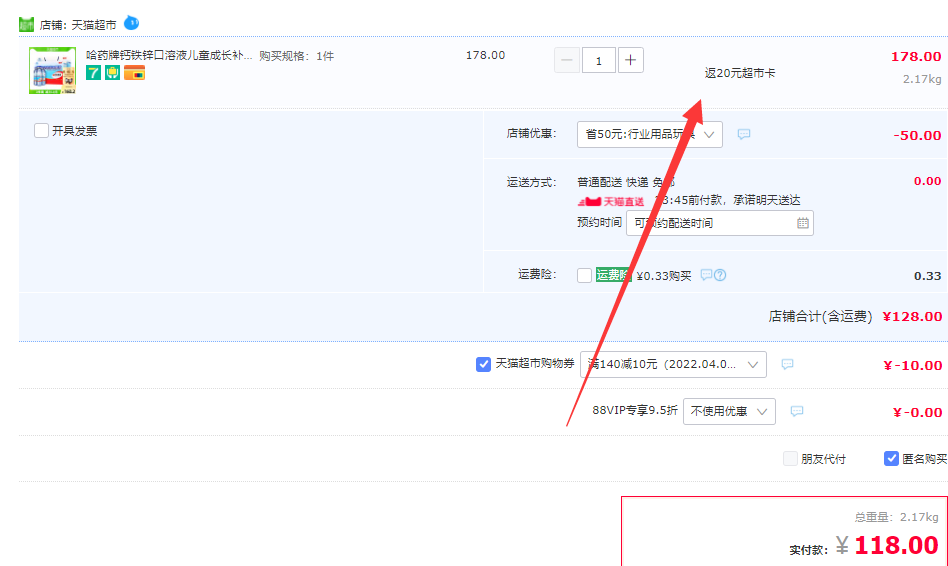Image resolution: width=948 pixels, height=566 pixels.
Task: Click the 预约时间 delivery time field
Action: coord(719,223)
